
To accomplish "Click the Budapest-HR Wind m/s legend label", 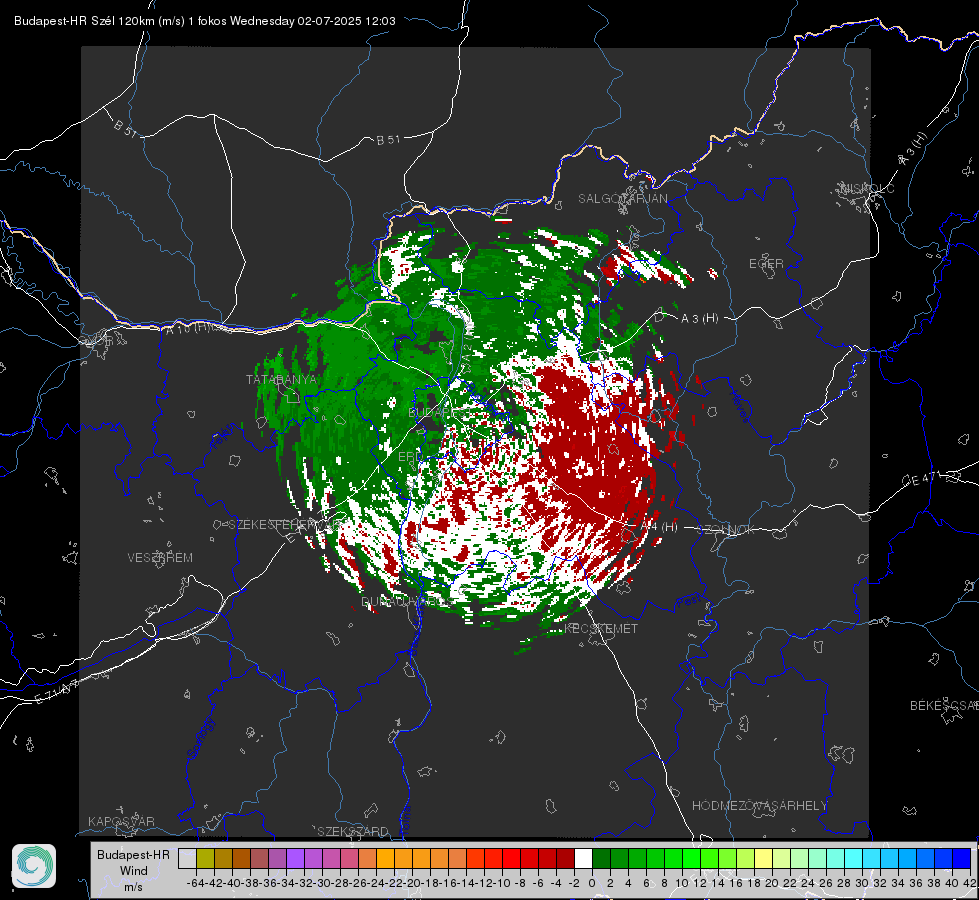I will (x=134, y=870).
